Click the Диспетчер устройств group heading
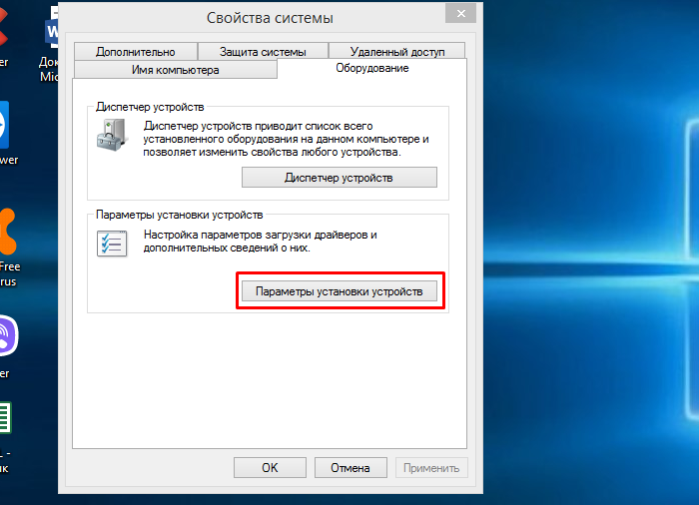Viewport: 699px width, 505px height. [150, 107]
